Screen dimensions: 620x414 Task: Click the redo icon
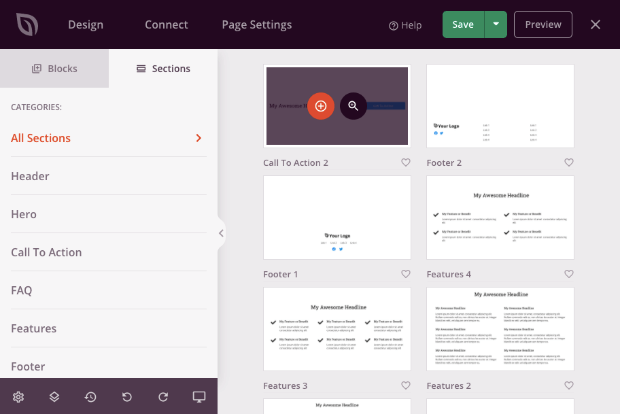(163, 397)
